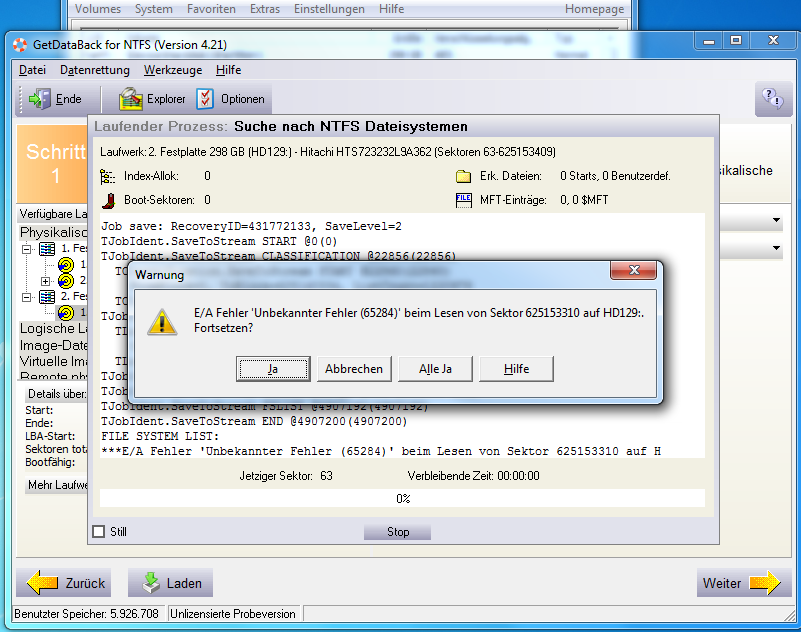The height and width of the screenshot is (632, 801).
Task: Open the upper right-panel dropdown arrow
Action: pos(776,220)
